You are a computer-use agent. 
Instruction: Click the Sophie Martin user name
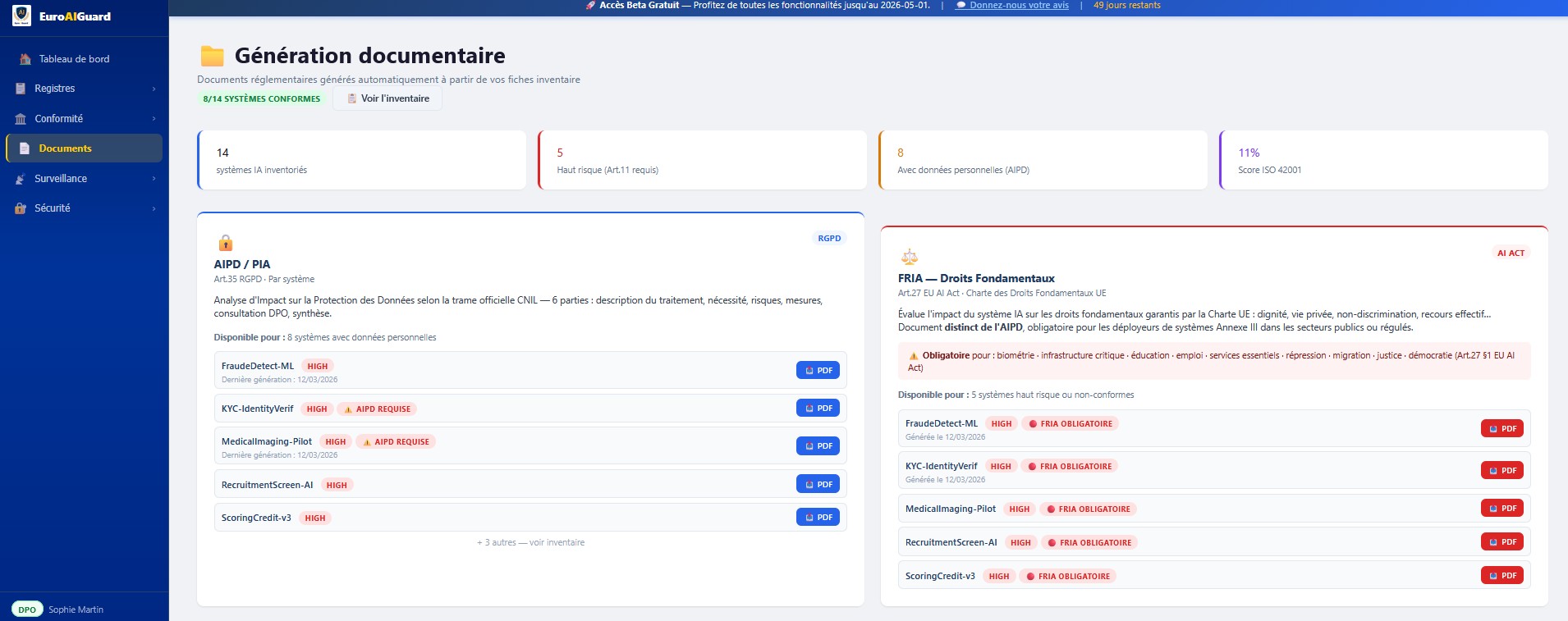coord(76,610)
